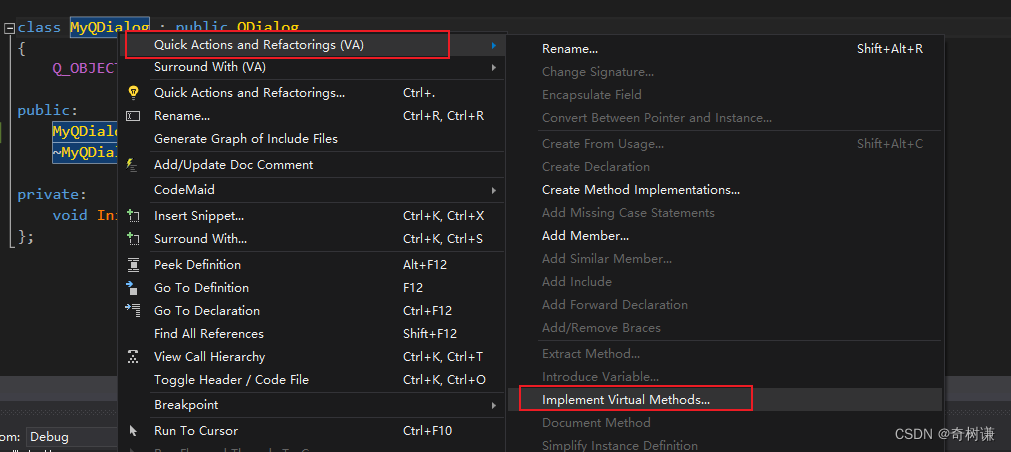Click the lightbulb Quick Actions icon
The width and height of the screenshot is (1011, 452).
(133, 93)
